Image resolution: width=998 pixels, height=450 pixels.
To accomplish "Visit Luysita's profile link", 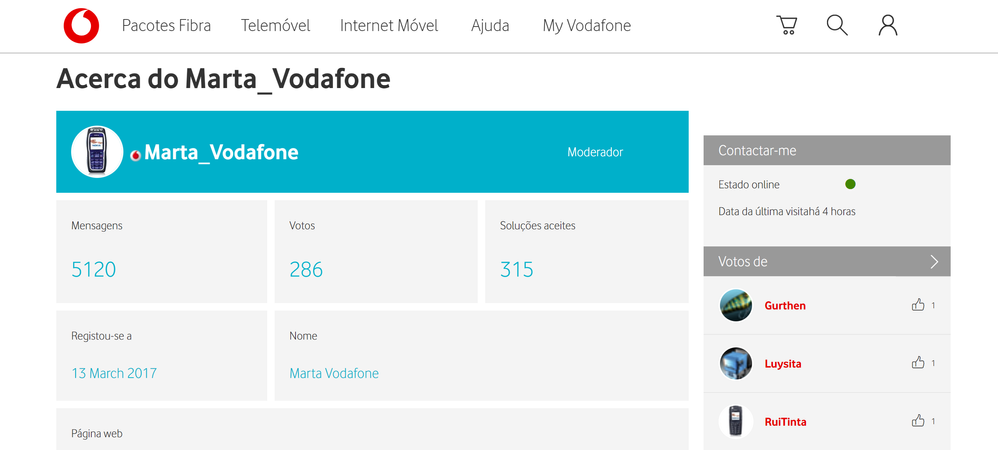I will [783, 364].
